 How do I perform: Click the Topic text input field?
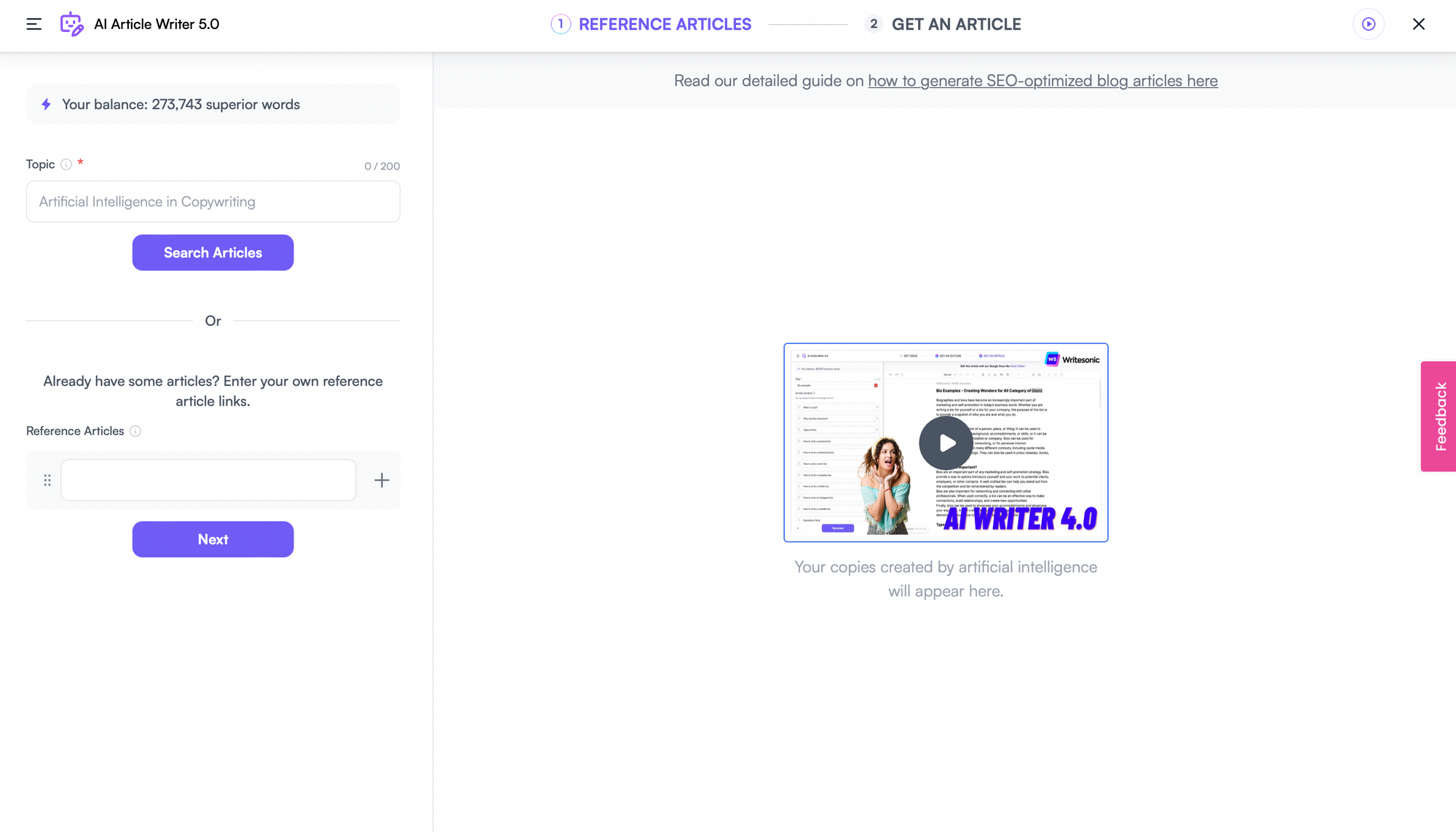click(x=213, y=201)
